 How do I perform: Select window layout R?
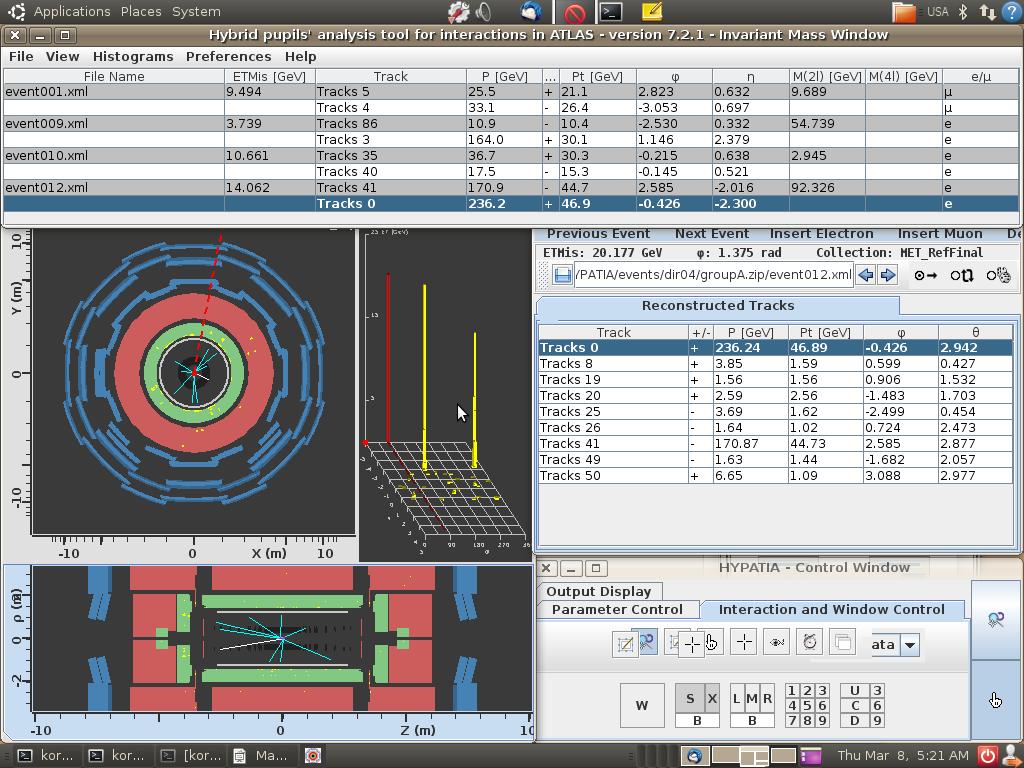(767, 699)
